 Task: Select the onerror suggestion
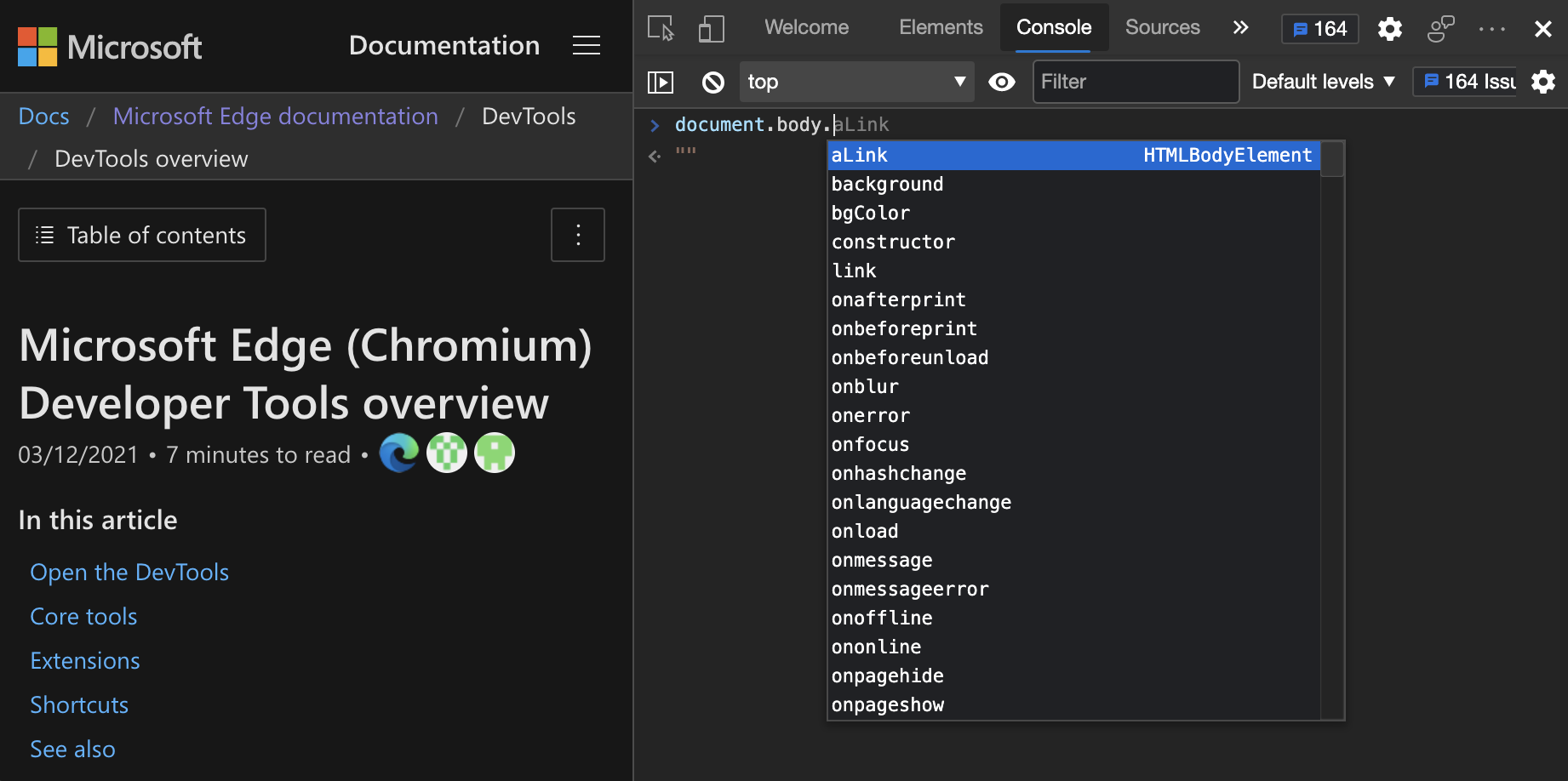pyautogui.click(x=1074, y=415)
